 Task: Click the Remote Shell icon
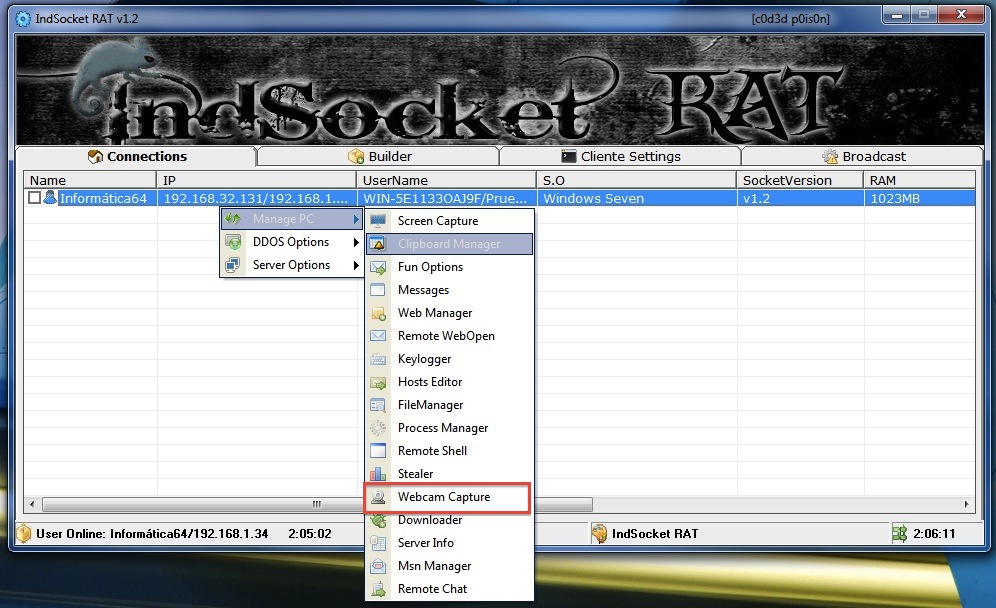point(378,450)
